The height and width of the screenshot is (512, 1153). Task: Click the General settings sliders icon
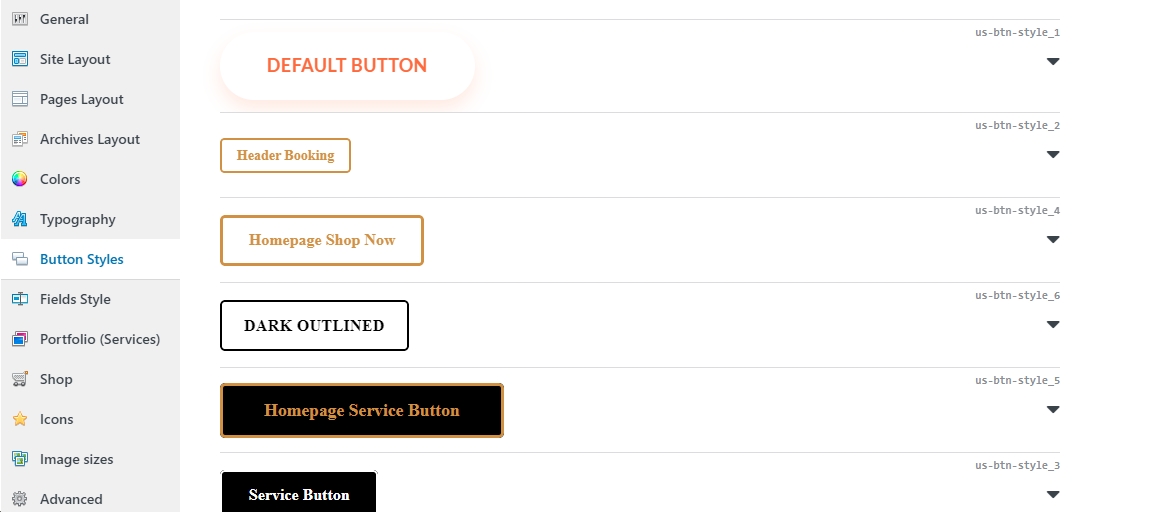(x=20, y=19)
